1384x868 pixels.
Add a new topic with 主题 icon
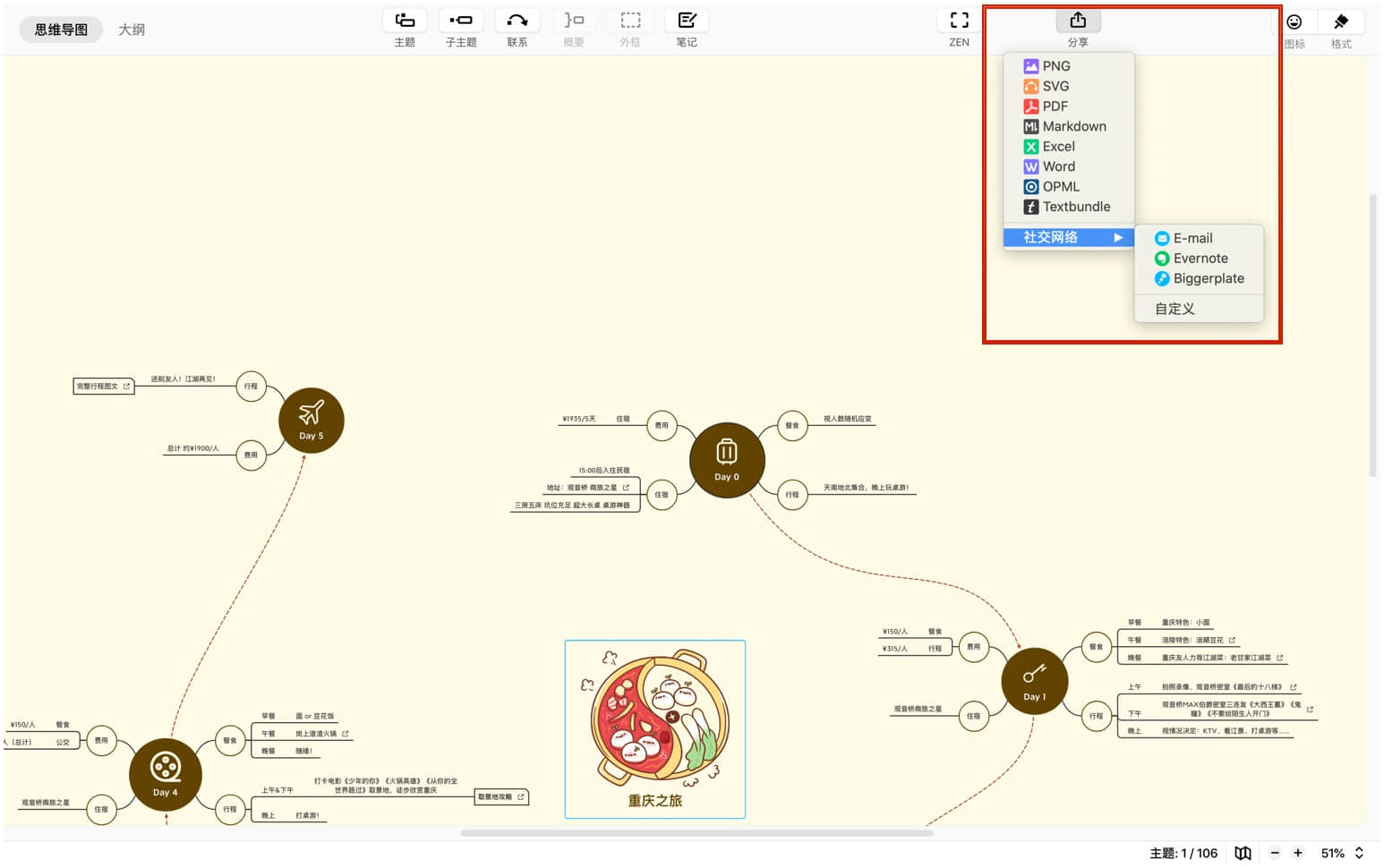point(405,21)
